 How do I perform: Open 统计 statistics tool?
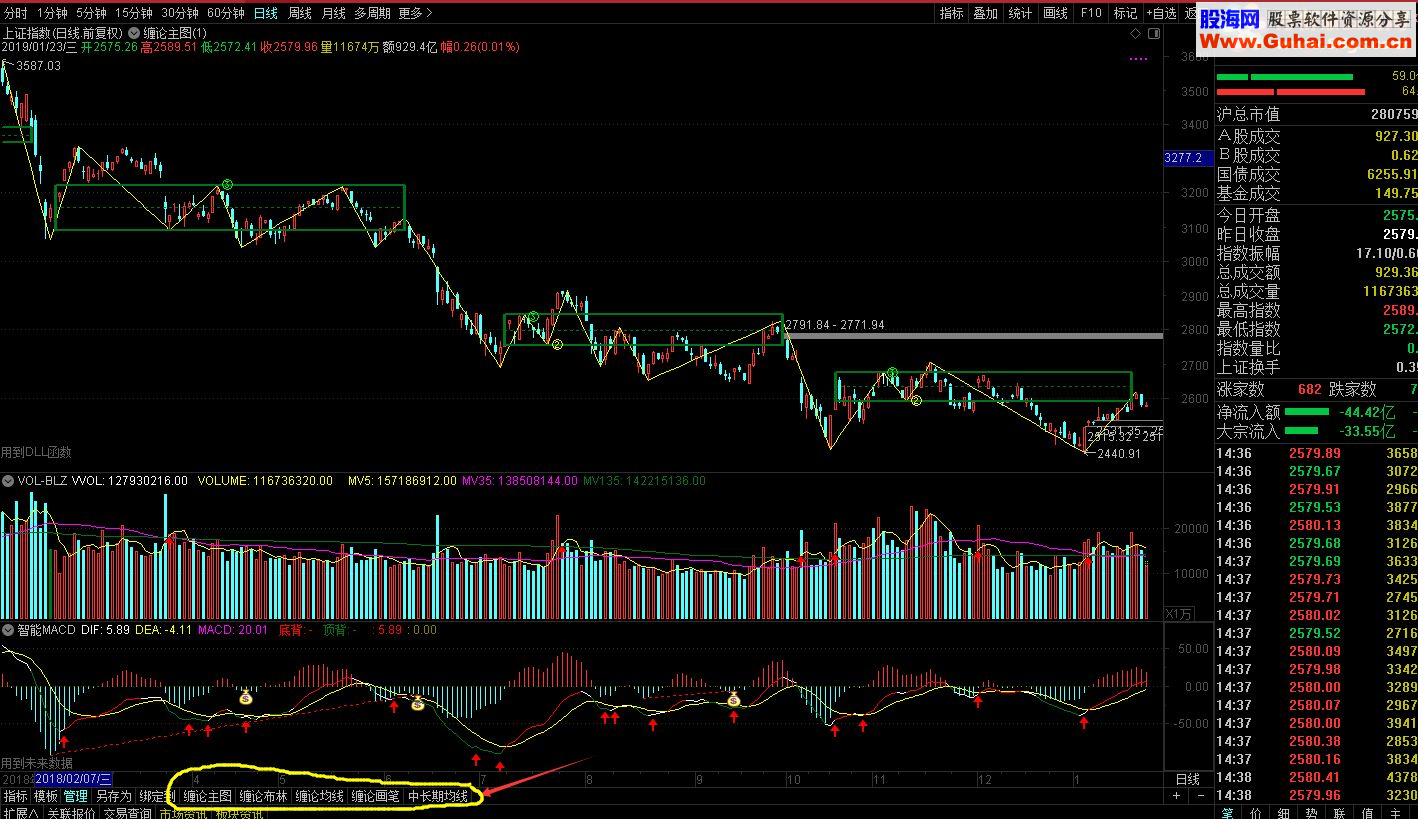[x=1020, y=13]
